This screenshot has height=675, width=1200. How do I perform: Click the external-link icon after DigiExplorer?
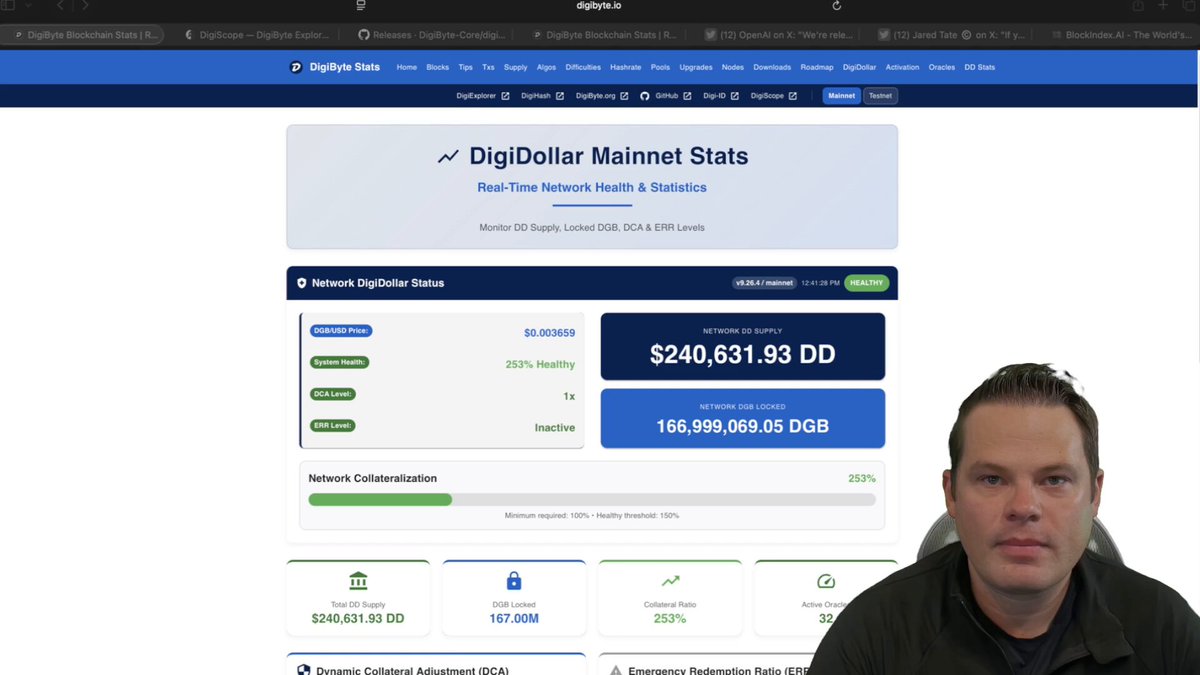(505, 96)
